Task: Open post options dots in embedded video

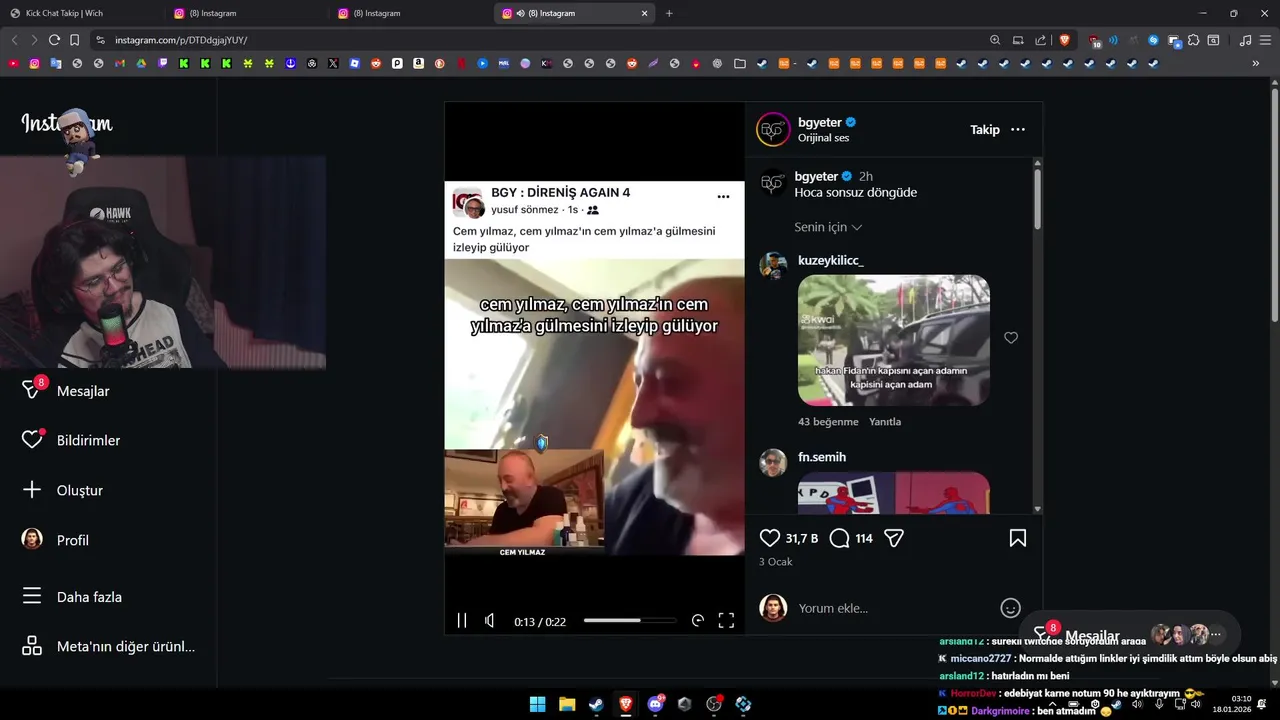Action: 723,197
